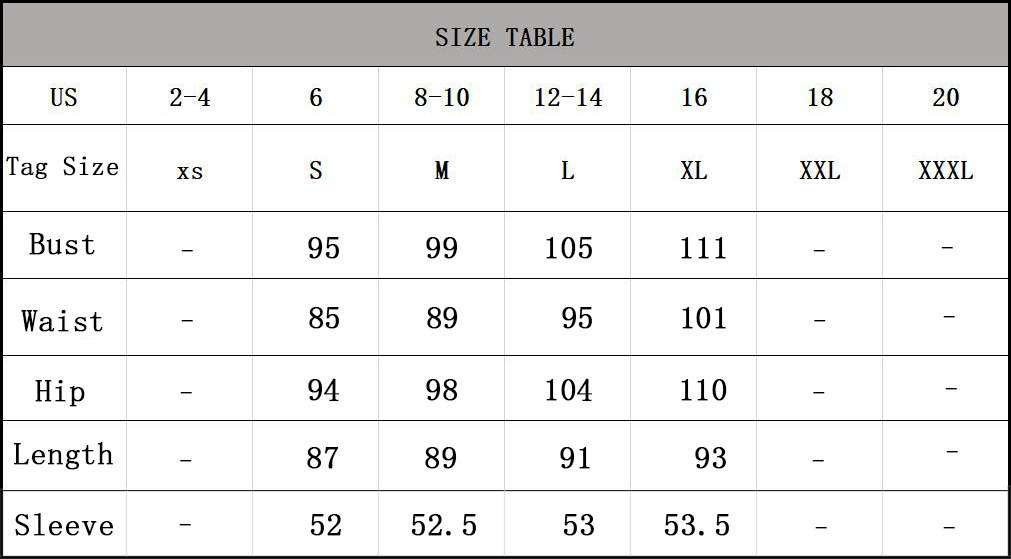Click the Length row label
1011x559 pixels.
(x=63, y=455)
